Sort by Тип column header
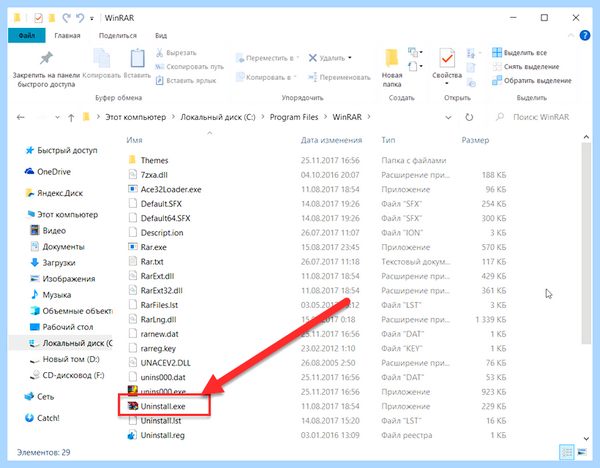 pos(388,140)
